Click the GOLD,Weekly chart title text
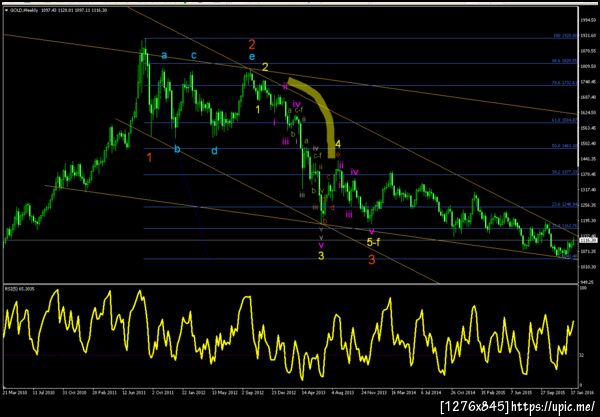Screen dimensions: 600x417 click(24, 10)
